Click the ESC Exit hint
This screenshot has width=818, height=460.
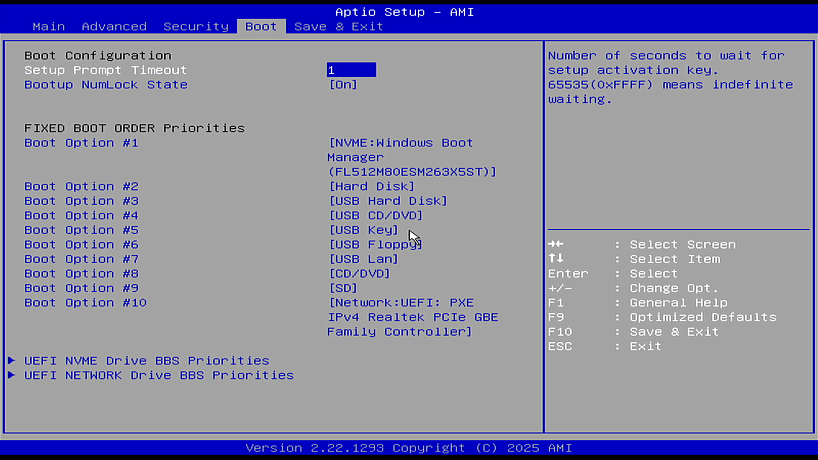click(605, 346)
